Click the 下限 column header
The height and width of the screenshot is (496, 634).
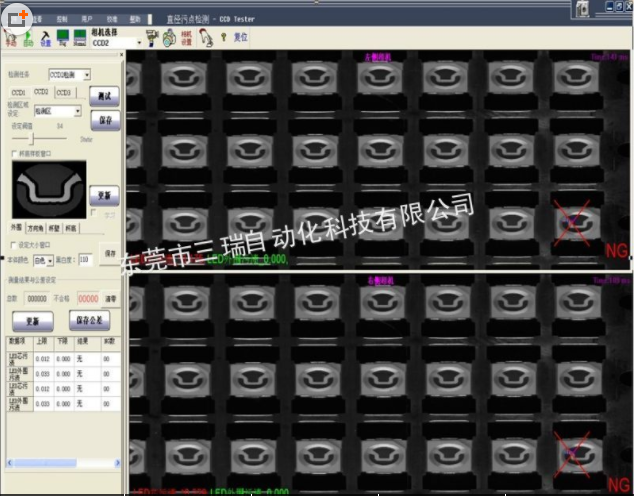(63, 342)
